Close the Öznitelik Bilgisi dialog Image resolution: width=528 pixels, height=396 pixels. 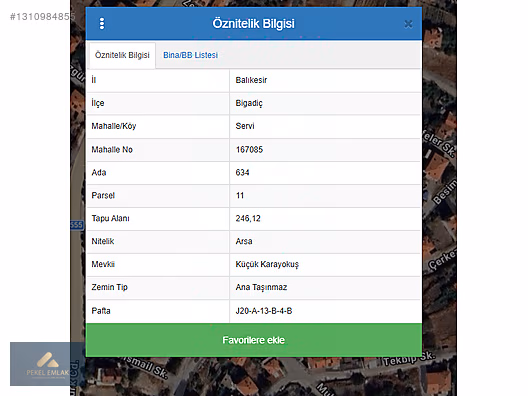(x=408, y=24)
